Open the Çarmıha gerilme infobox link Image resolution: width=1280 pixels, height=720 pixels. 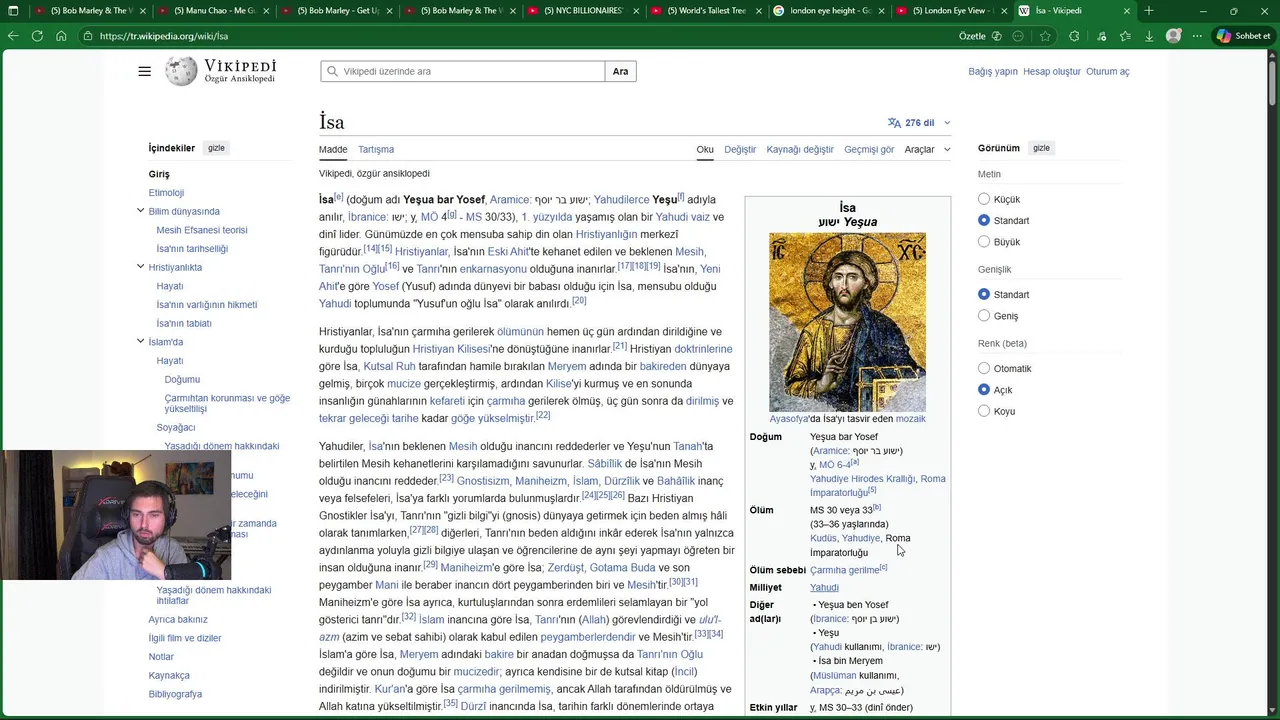click(x=845, y=570)
